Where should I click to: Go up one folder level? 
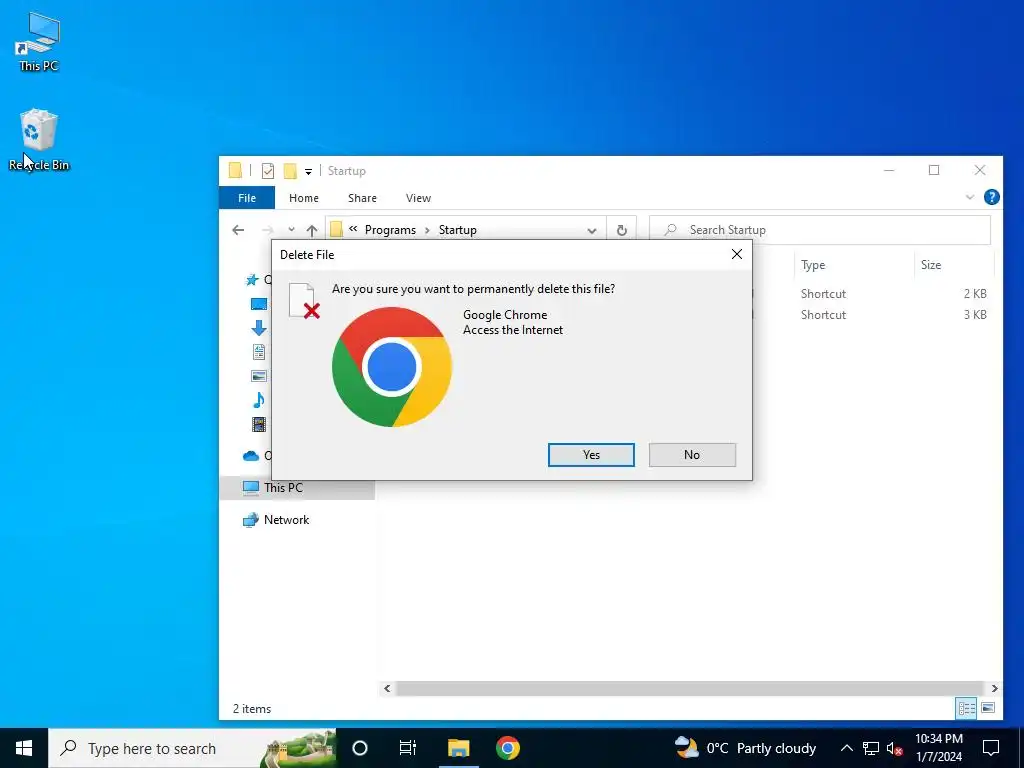click(312, 230)
